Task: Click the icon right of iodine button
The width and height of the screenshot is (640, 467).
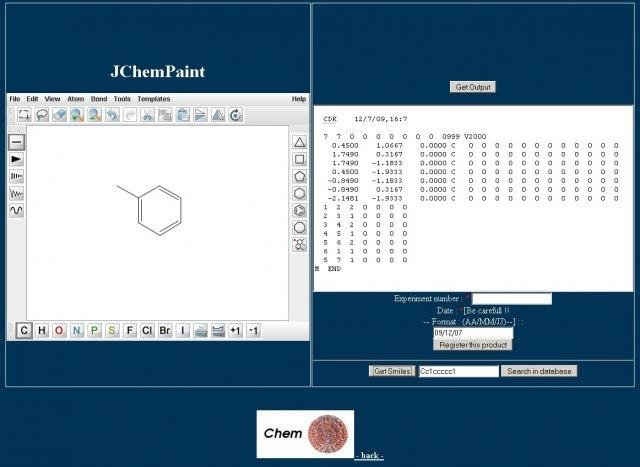Action: click(x=200, y=330)
